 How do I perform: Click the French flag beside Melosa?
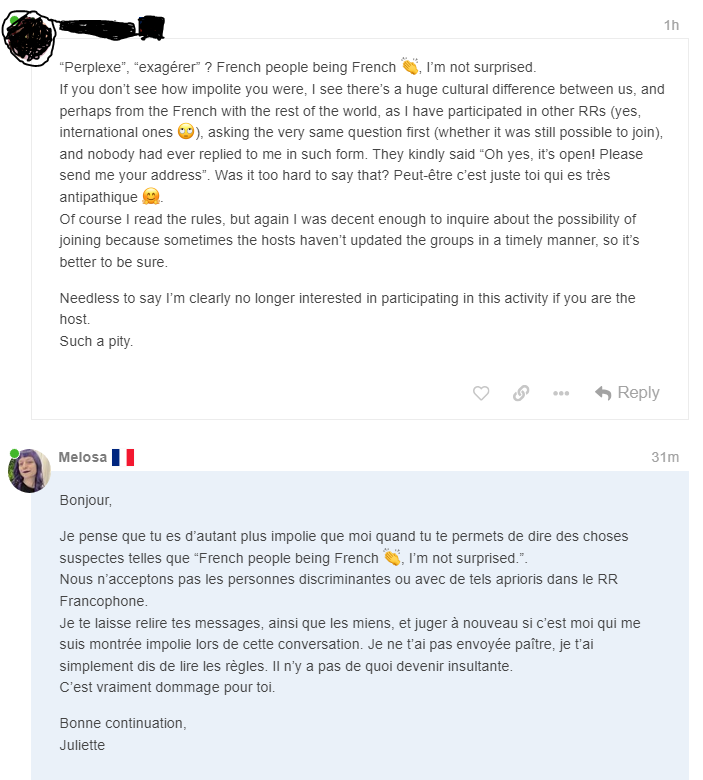(123, 457)
